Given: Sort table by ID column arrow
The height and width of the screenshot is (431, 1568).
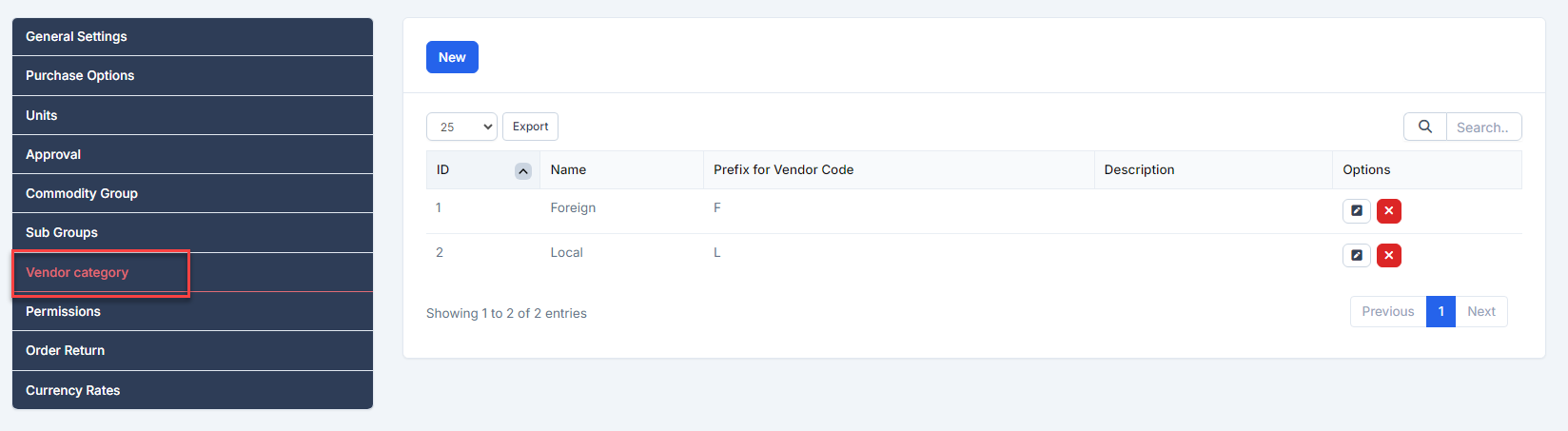Looking at the screenshot, I should pos(522,171).
